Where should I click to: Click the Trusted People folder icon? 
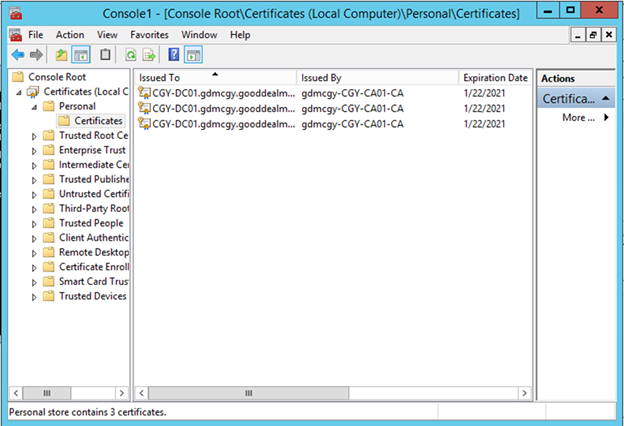[49, 223]
